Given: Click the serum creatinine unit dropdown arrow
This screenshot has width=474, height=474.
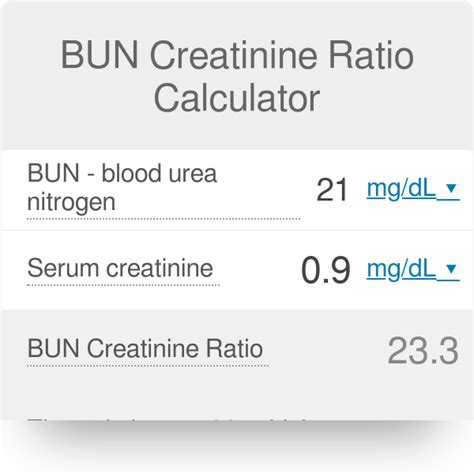Looking at the screenshot, I should pos(451,268).
